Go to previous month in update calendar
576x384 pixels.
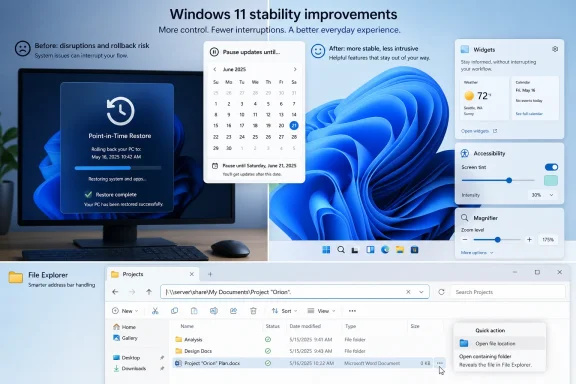215,69
